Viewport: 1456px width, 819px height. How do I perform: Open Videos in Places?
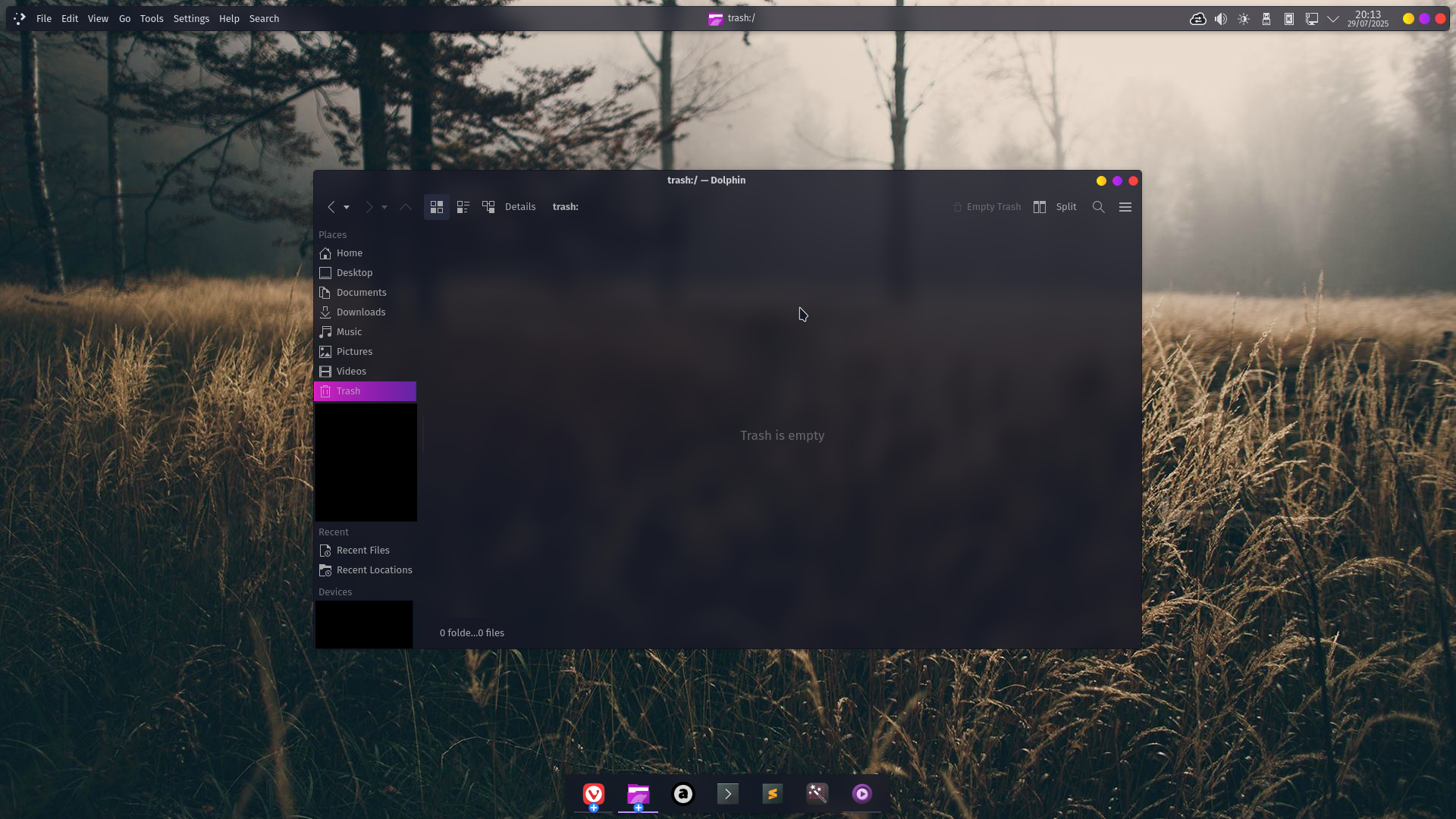pyautogui.click(x=365, y=372)
